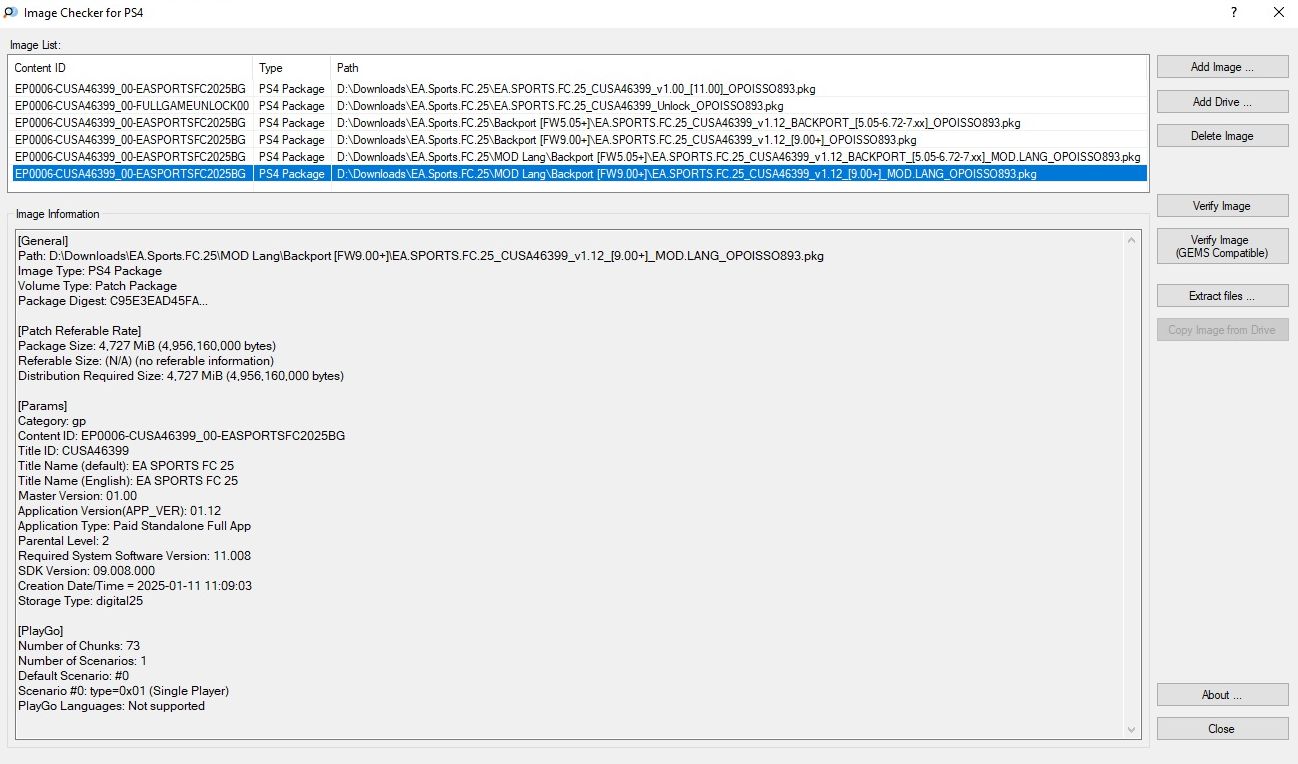Click the Application Version(APP_VER): 01.12 line
The width and height of the screenshot is (1298, 764).
(119, 511)
